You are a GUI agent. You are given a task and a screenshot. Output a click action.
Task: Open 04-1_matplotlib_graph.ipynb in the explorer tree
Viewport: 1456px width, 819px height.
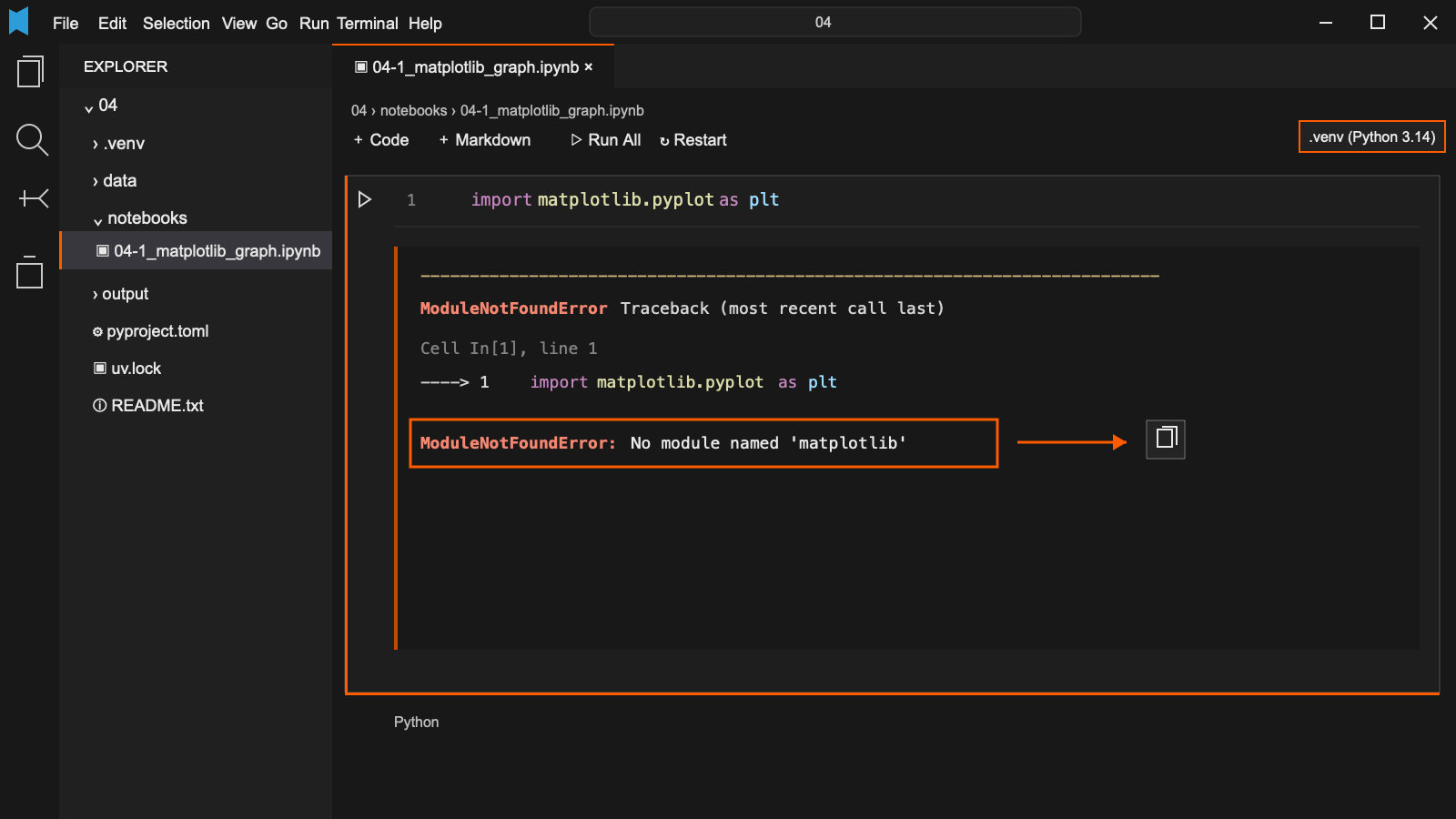[x=197, y=250]
